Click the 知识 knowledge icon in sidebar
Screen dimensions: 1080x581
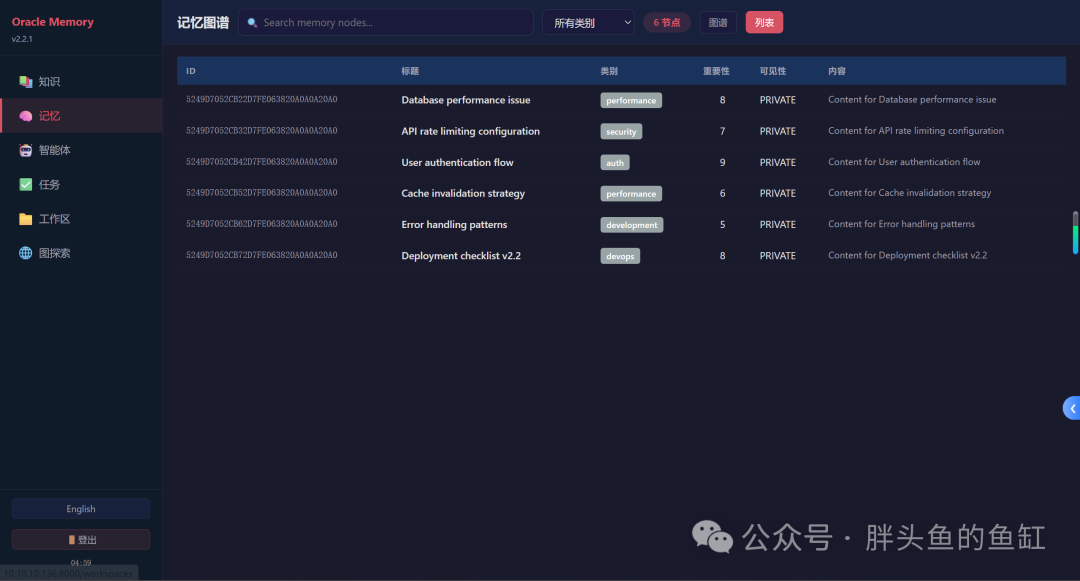(x=25, y=82)
